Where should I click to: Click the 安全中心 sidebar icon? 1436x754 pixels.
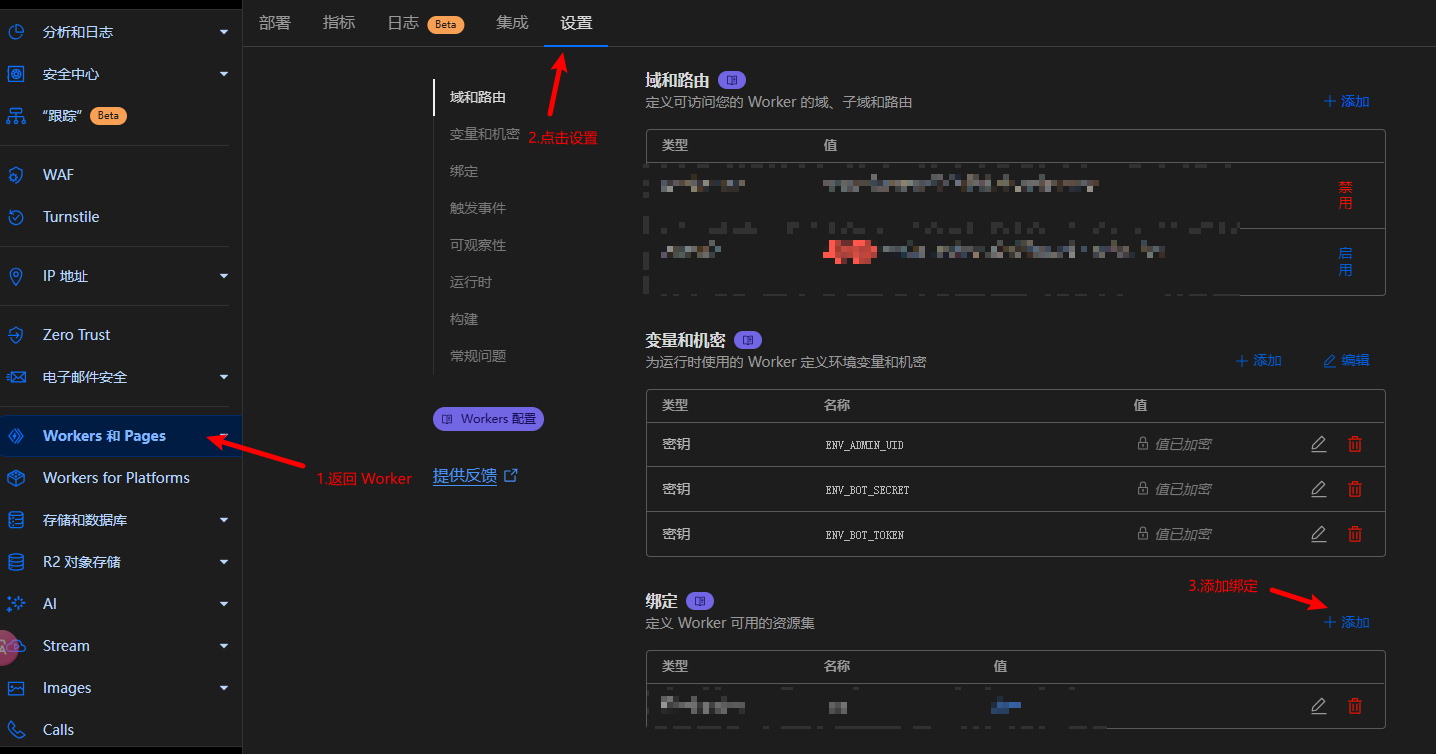[16, 74]
